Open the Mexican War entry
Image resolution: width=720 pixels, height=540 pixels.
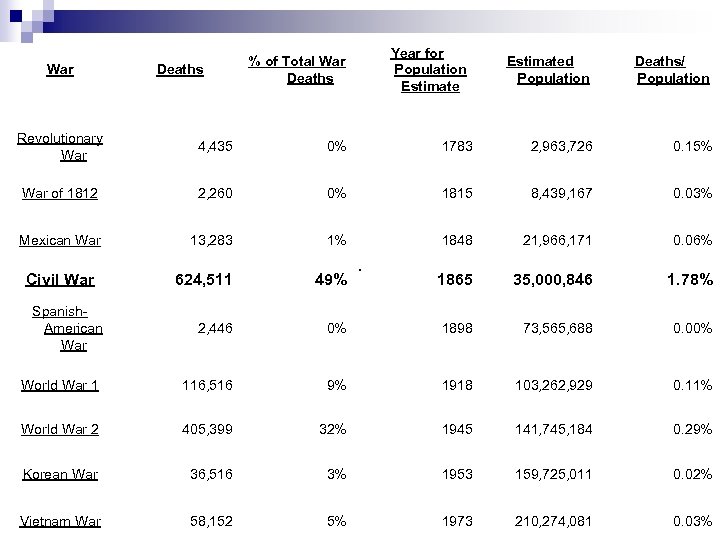59,240
